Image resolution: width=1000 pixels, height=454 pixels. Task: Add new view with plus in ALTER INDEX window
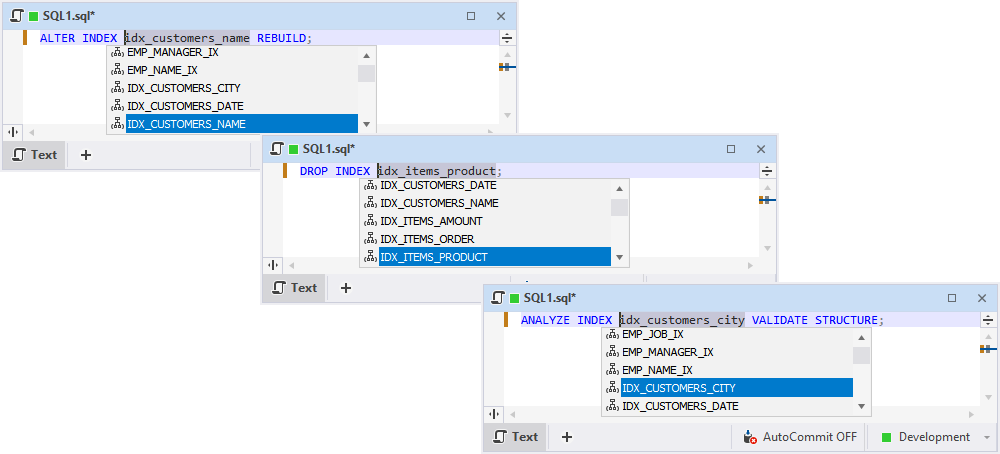86,155
